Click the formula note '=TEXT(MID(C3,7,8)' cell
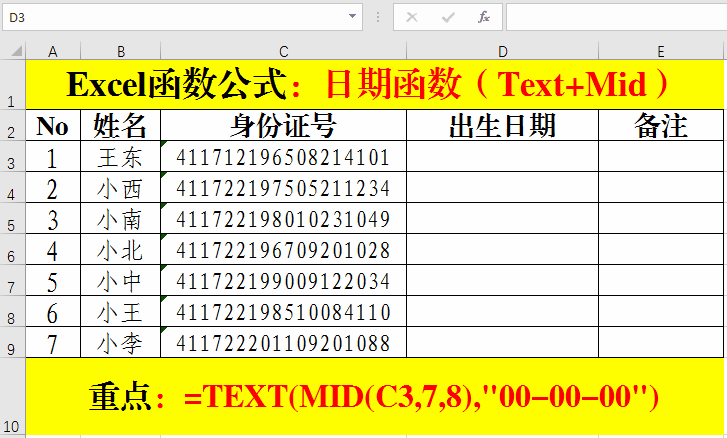The width and height of the screenshot is (727, 438). 375,397
